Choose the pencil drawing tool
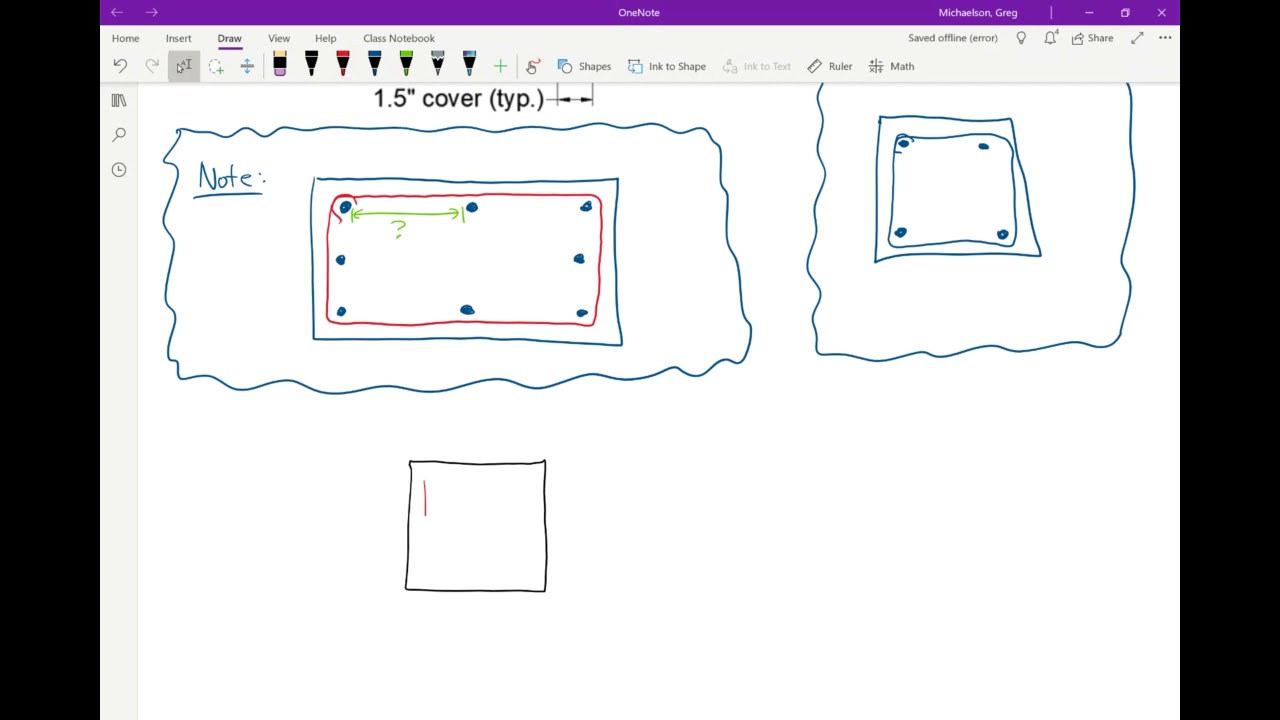The width and height of the screenshot is (1280, 720). click(438, 65)
